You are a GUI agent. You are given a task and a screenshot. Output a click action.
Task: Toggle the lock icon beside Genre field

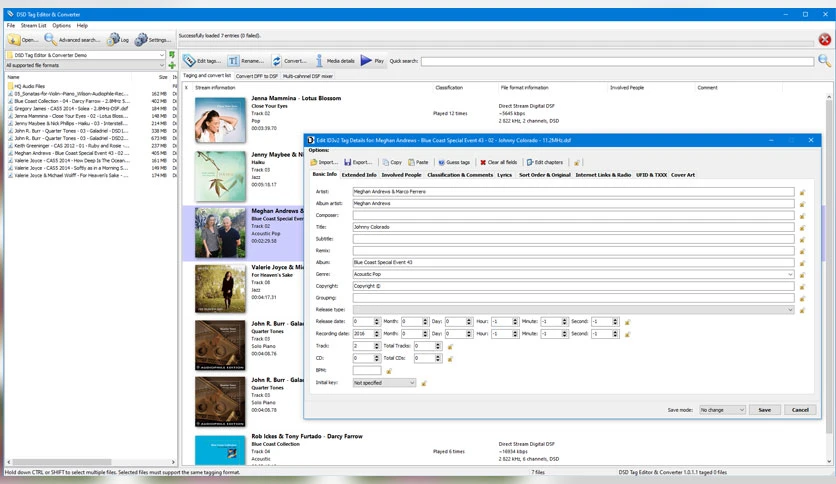click(802, 275)
